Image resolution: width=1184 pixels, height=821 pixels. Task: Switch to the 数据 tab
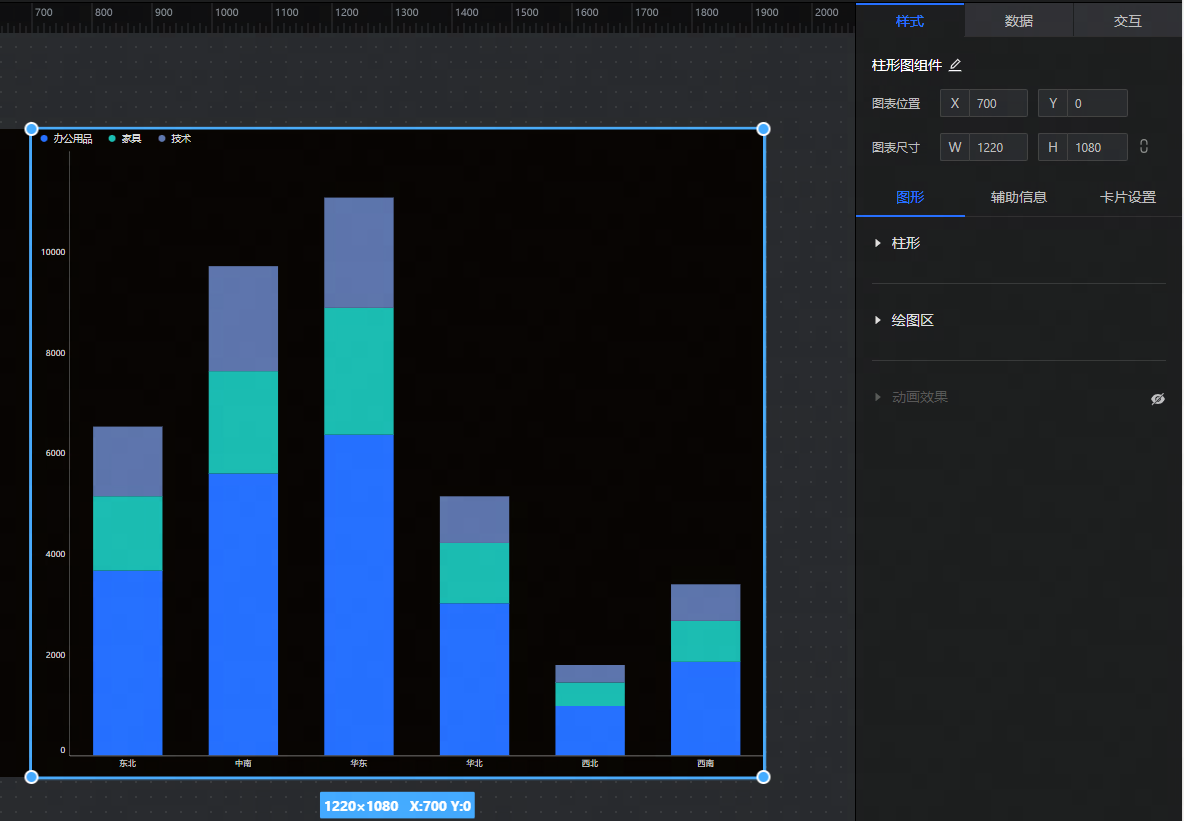click(x=1018, y=21)
